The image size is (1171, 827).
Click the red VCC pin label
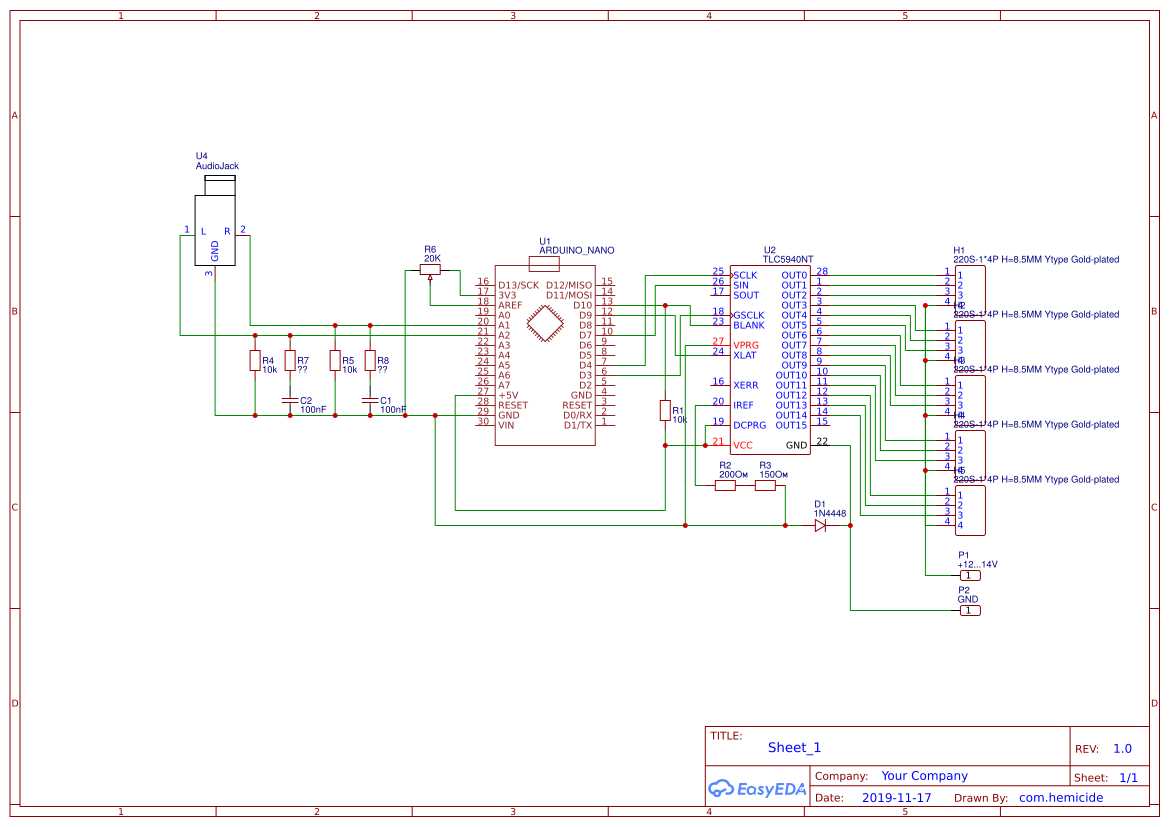point(742,445)
